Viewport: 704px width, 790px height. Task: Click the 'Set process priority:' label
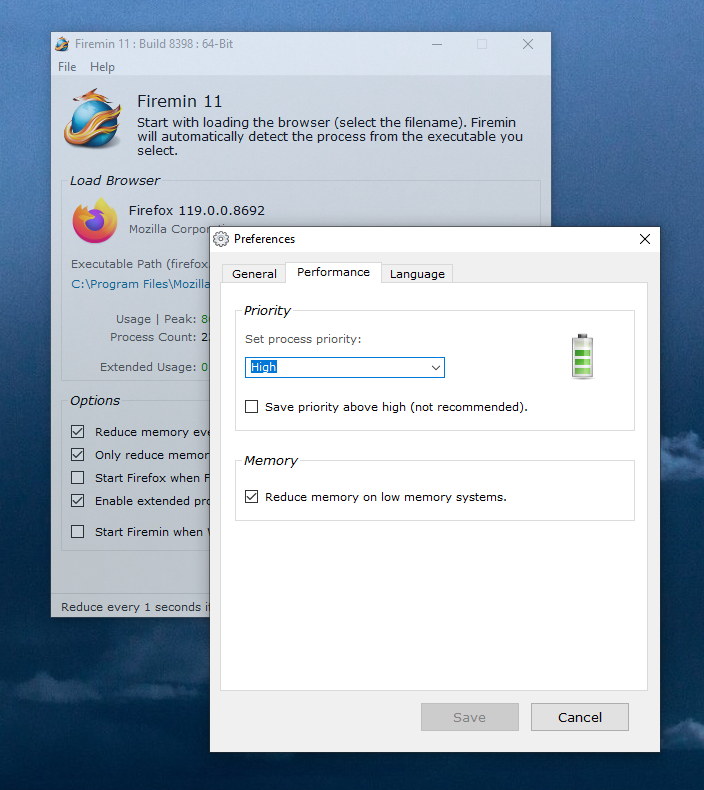[x=303, y=339]
